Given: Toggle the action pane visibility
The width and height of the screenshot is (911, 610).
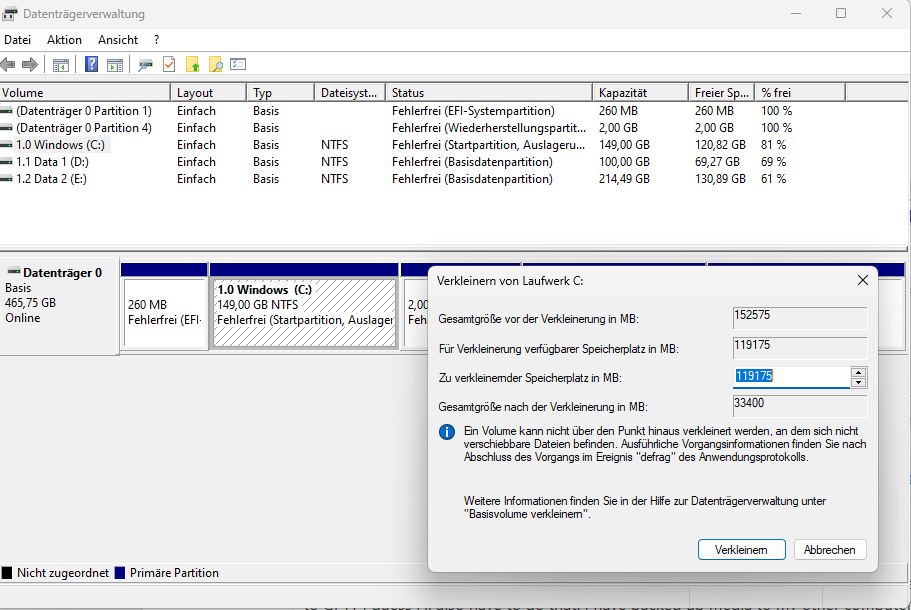Looking at the screenshot, I should point(115,63).
